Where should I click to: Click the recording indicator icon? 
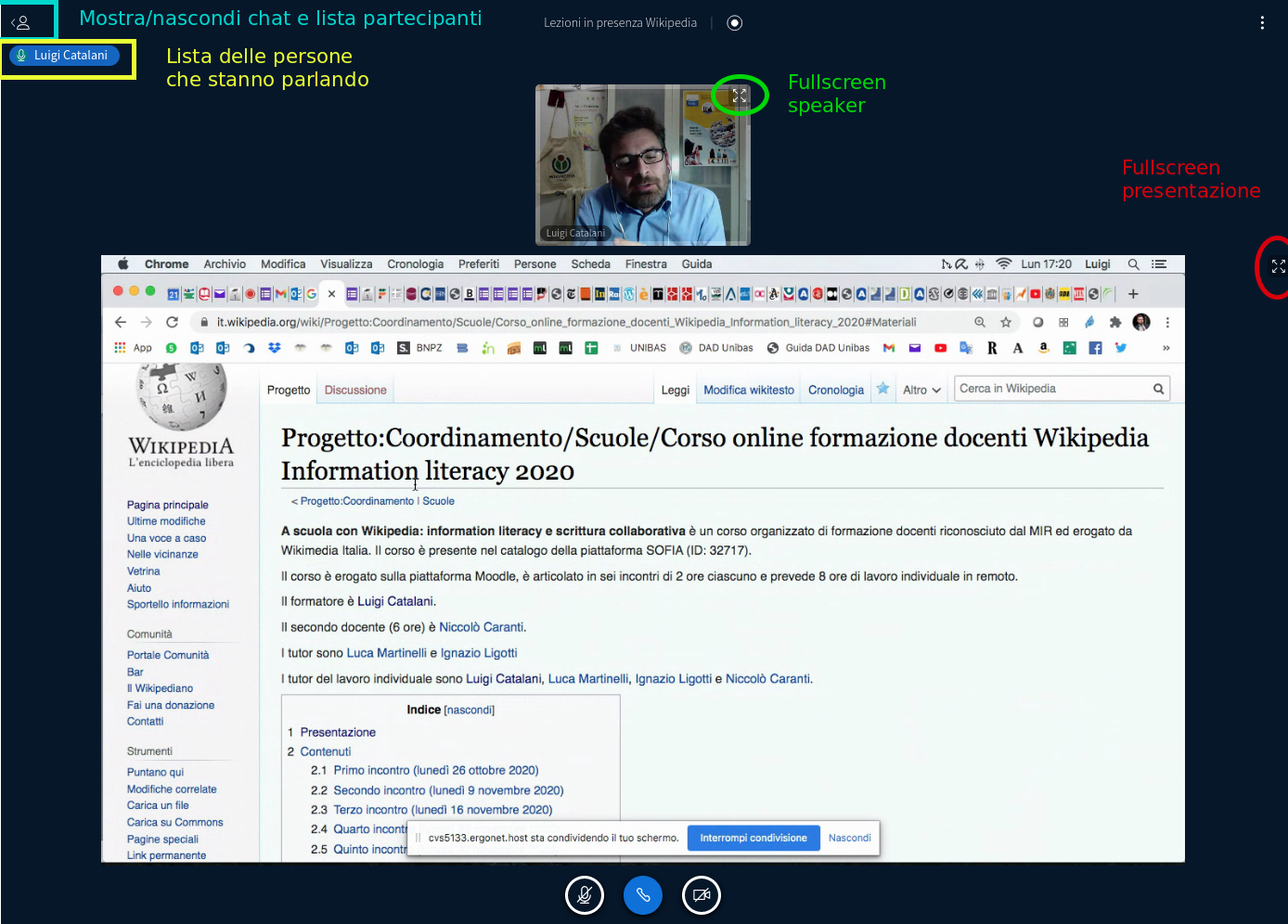tap(735, 23)
